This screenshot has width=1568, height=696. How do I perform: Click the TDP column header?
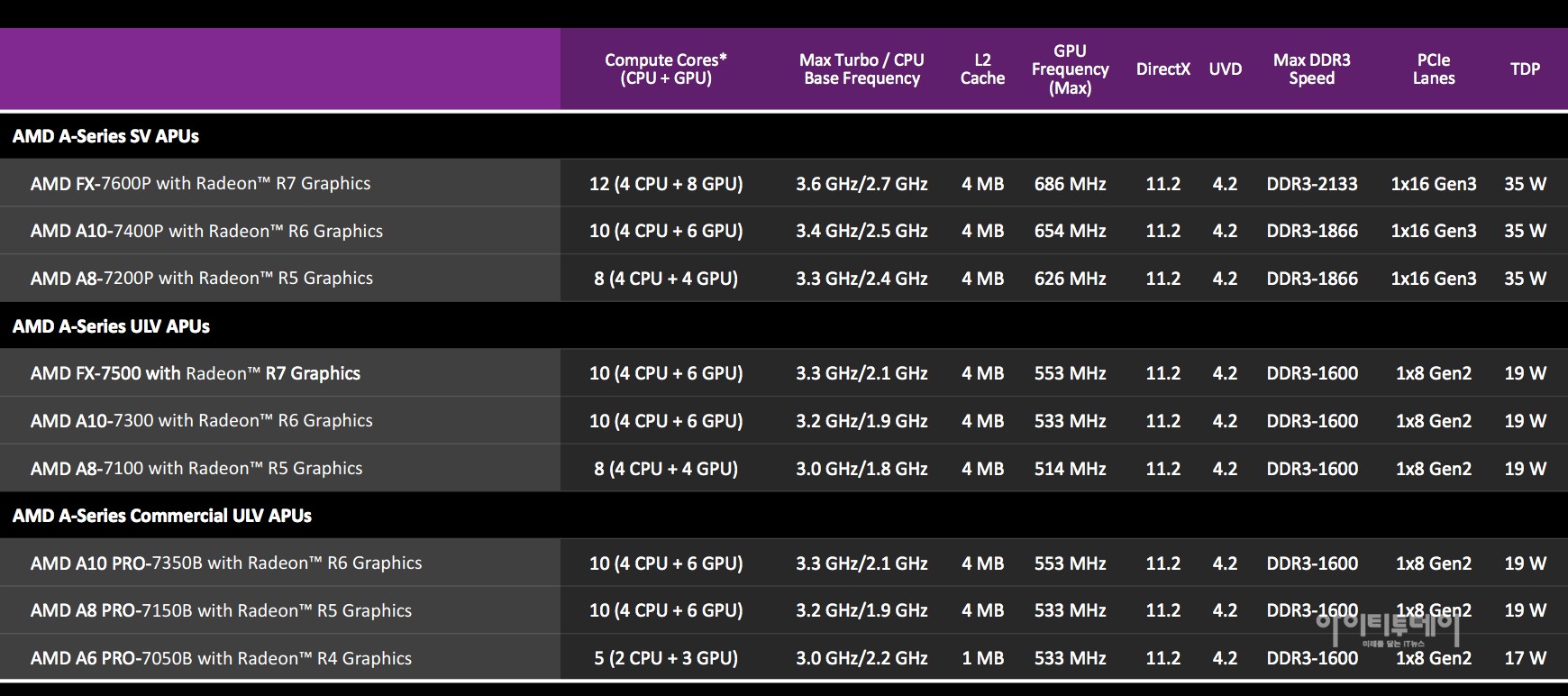point(1525,69)
